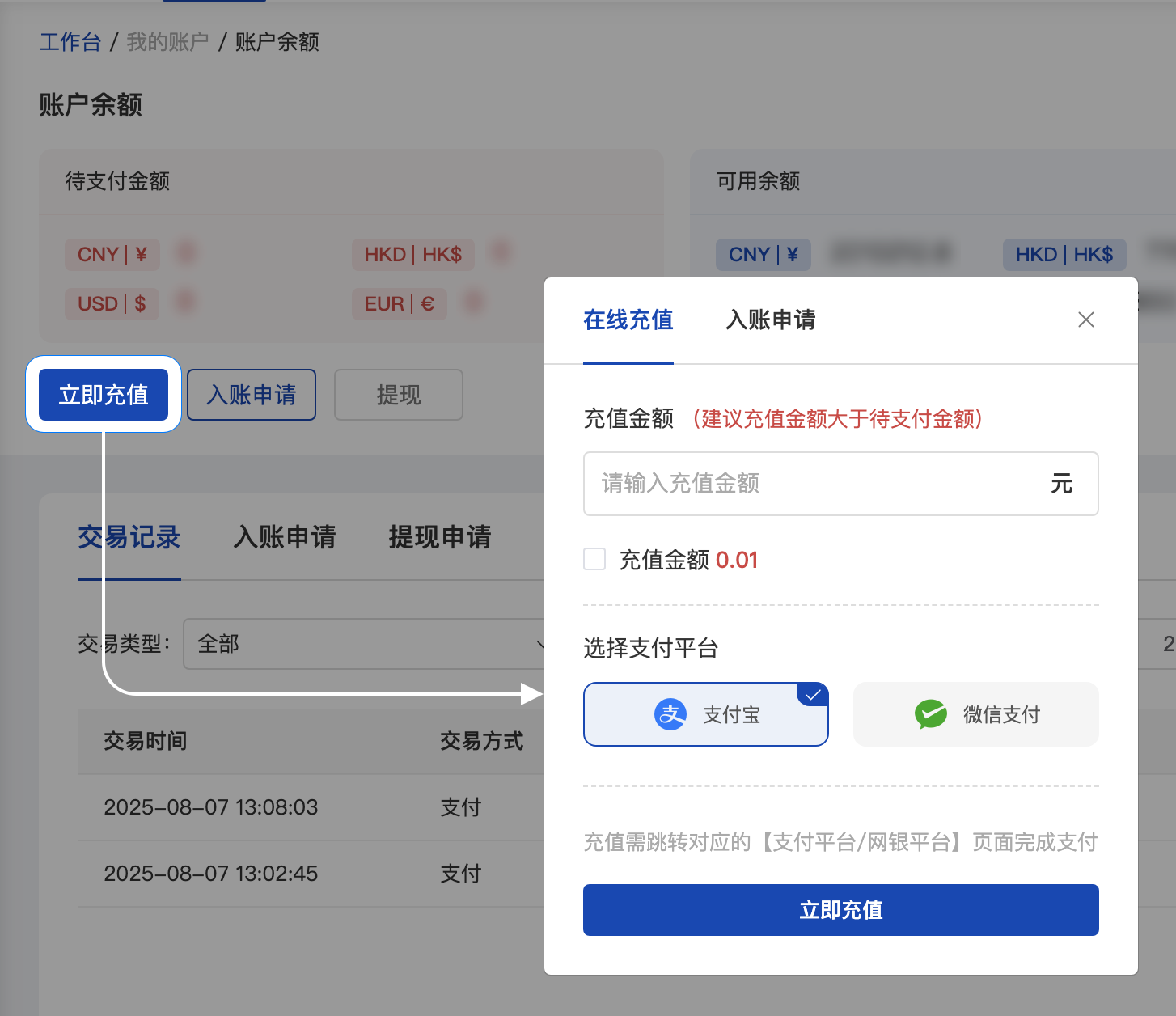Switch to the 入账申请 tab in the dialog

coord(769,320)
